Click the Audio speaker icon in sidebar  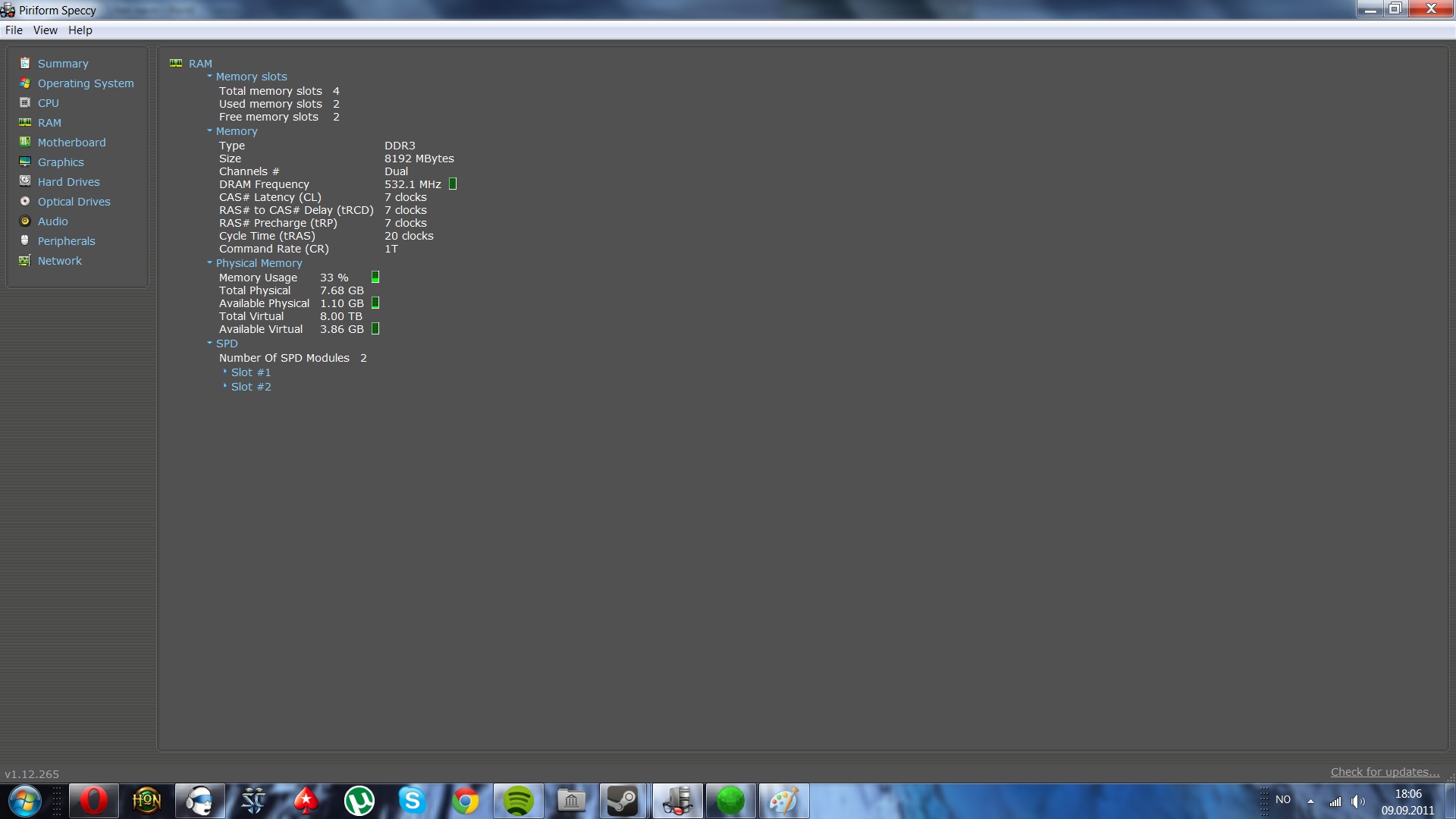25,221
